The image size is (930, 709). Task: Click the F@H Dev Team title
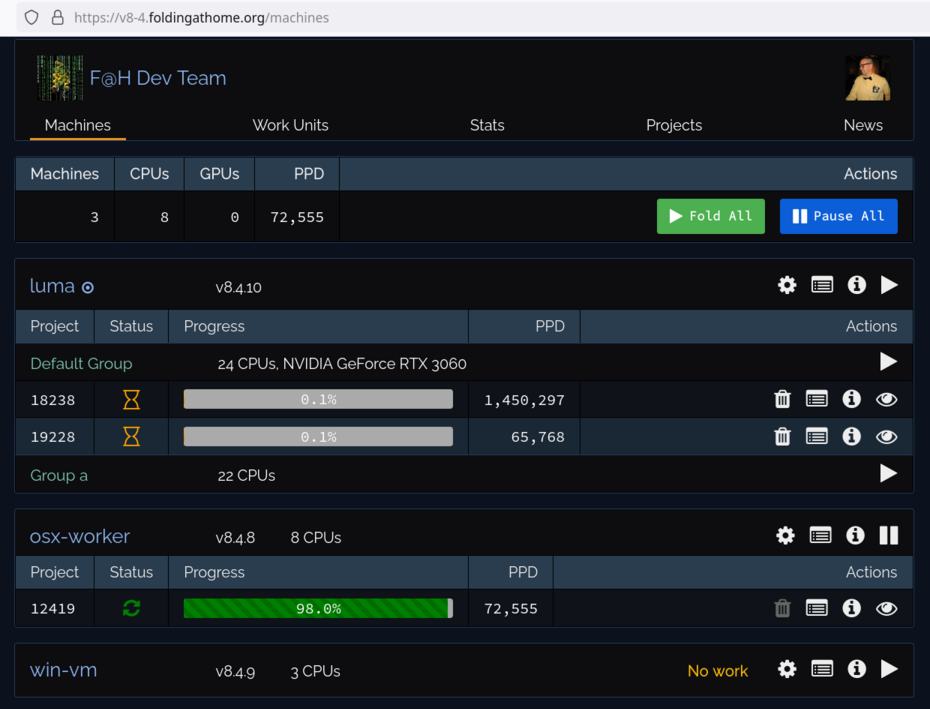click(158, 78)
